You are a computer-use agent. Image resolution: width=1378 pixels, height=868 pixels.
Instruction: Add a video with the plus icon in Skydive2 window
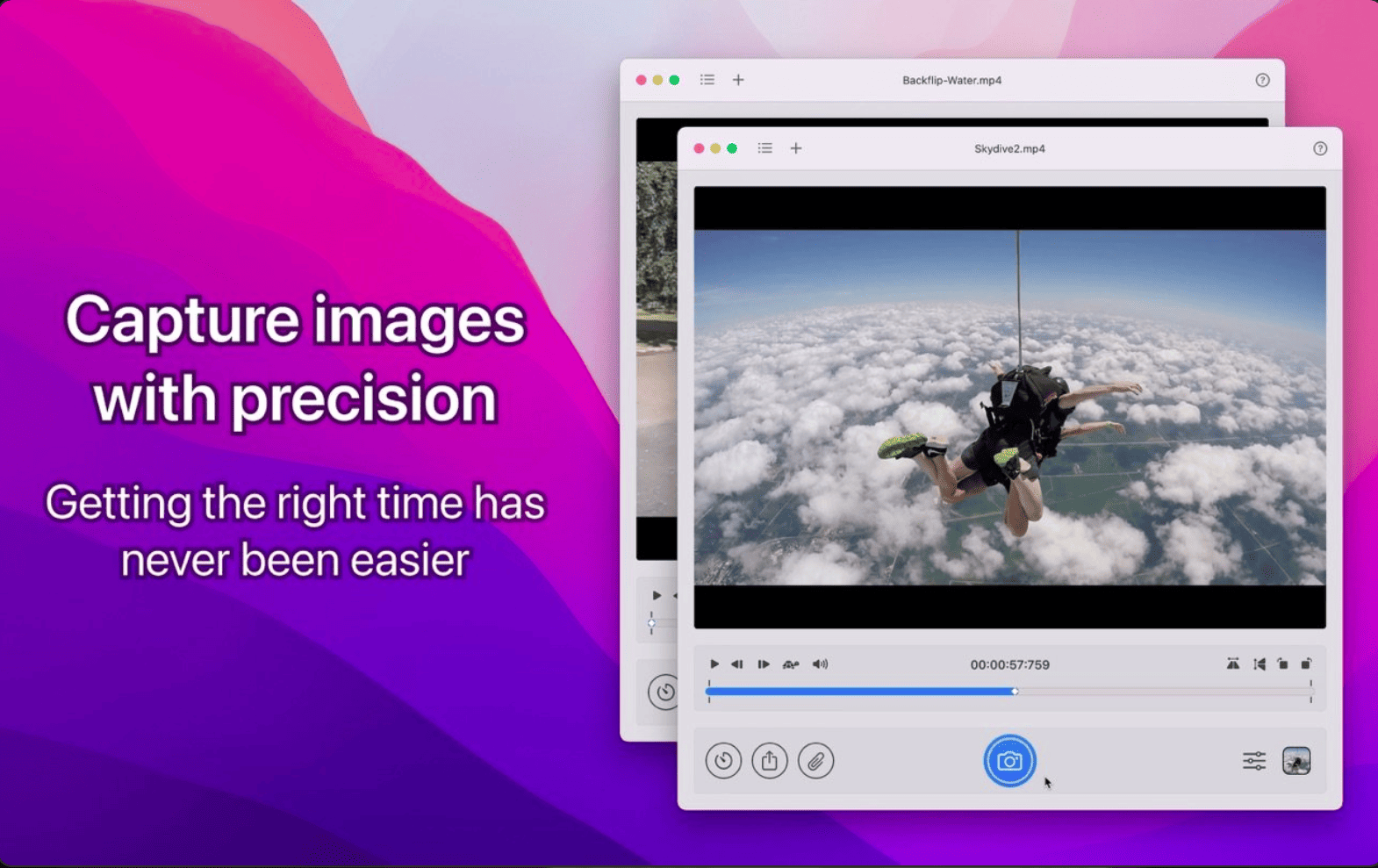coord(796,148)
